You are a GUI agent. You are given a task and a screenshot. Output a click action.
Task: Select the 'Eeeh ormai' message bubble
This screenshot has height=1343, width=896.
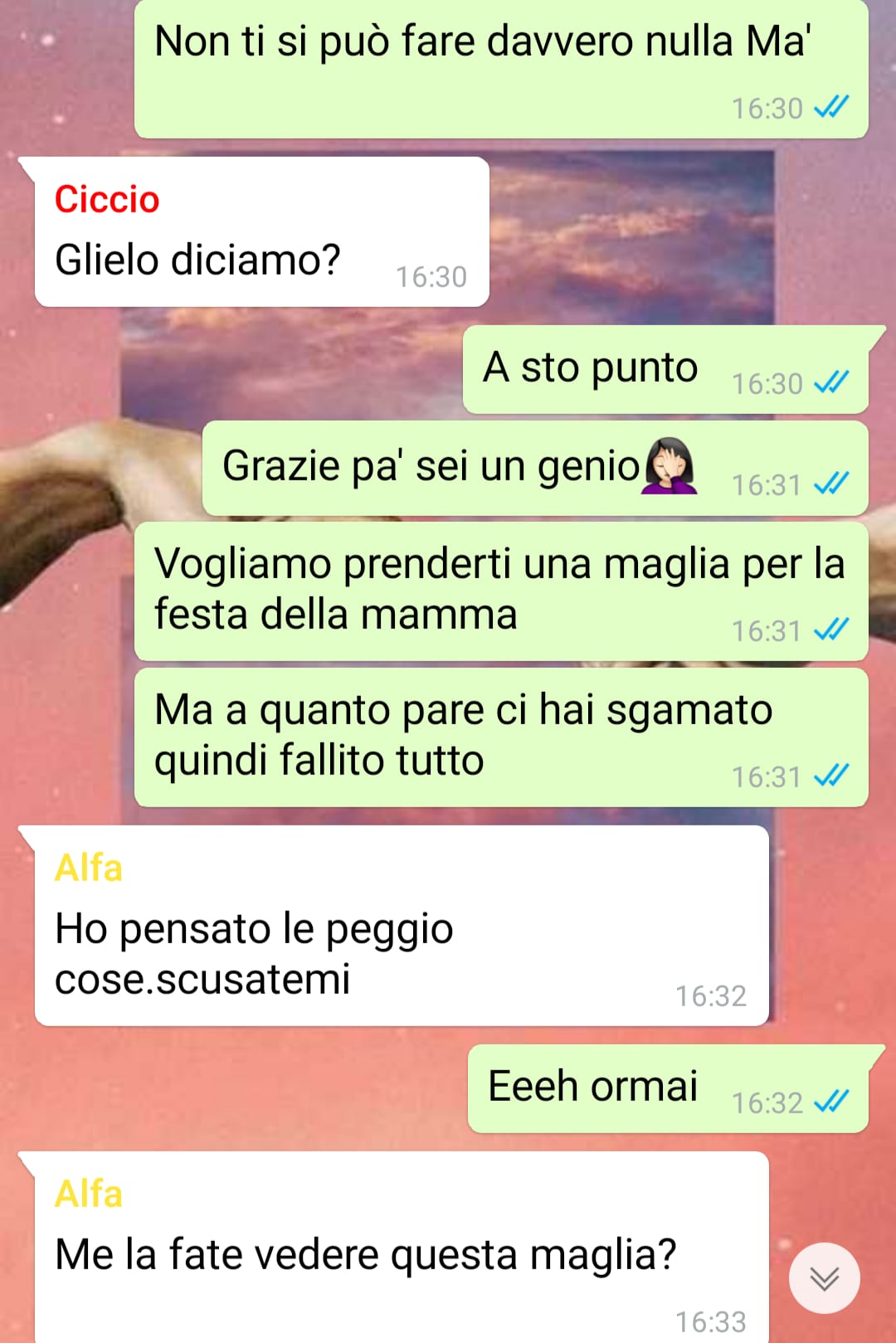(x=668, y=1088)
